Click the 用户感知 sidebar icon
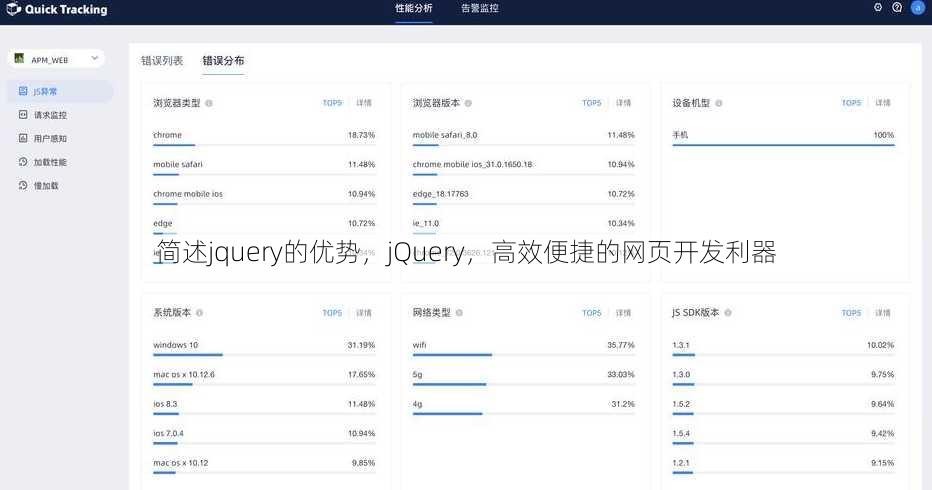The width and height of the screenshot is (932, 490). coord(23,138)
